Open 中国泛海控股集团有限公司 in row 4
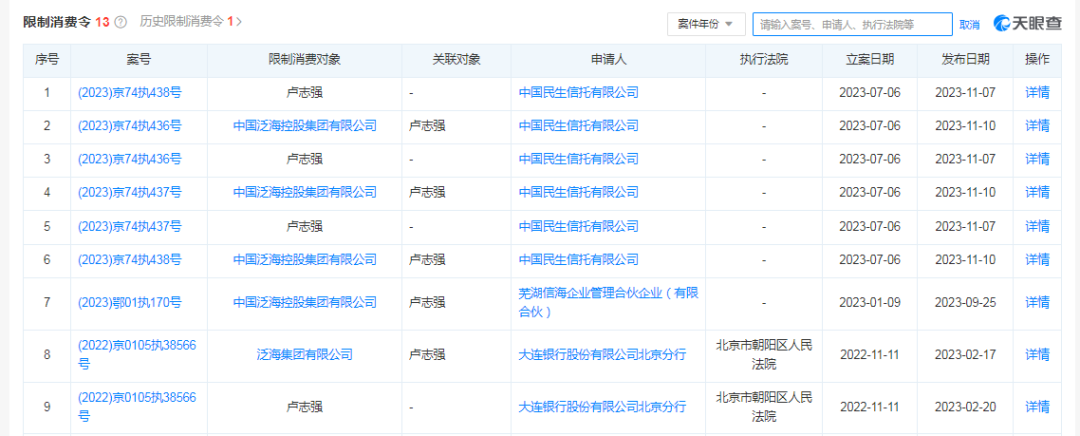 click(x=304, y=192)
